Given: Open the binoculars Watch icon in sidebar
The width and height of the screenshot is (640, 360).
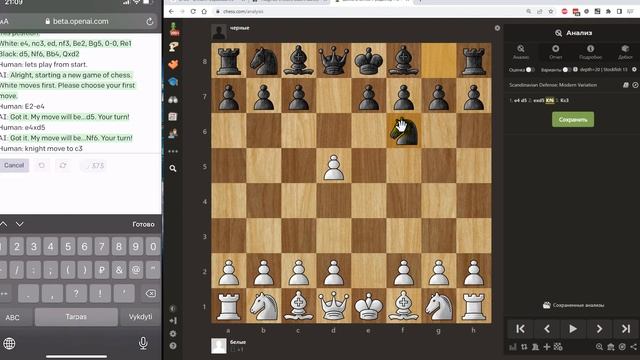Looking at the screenshot, I should point(173,100).
